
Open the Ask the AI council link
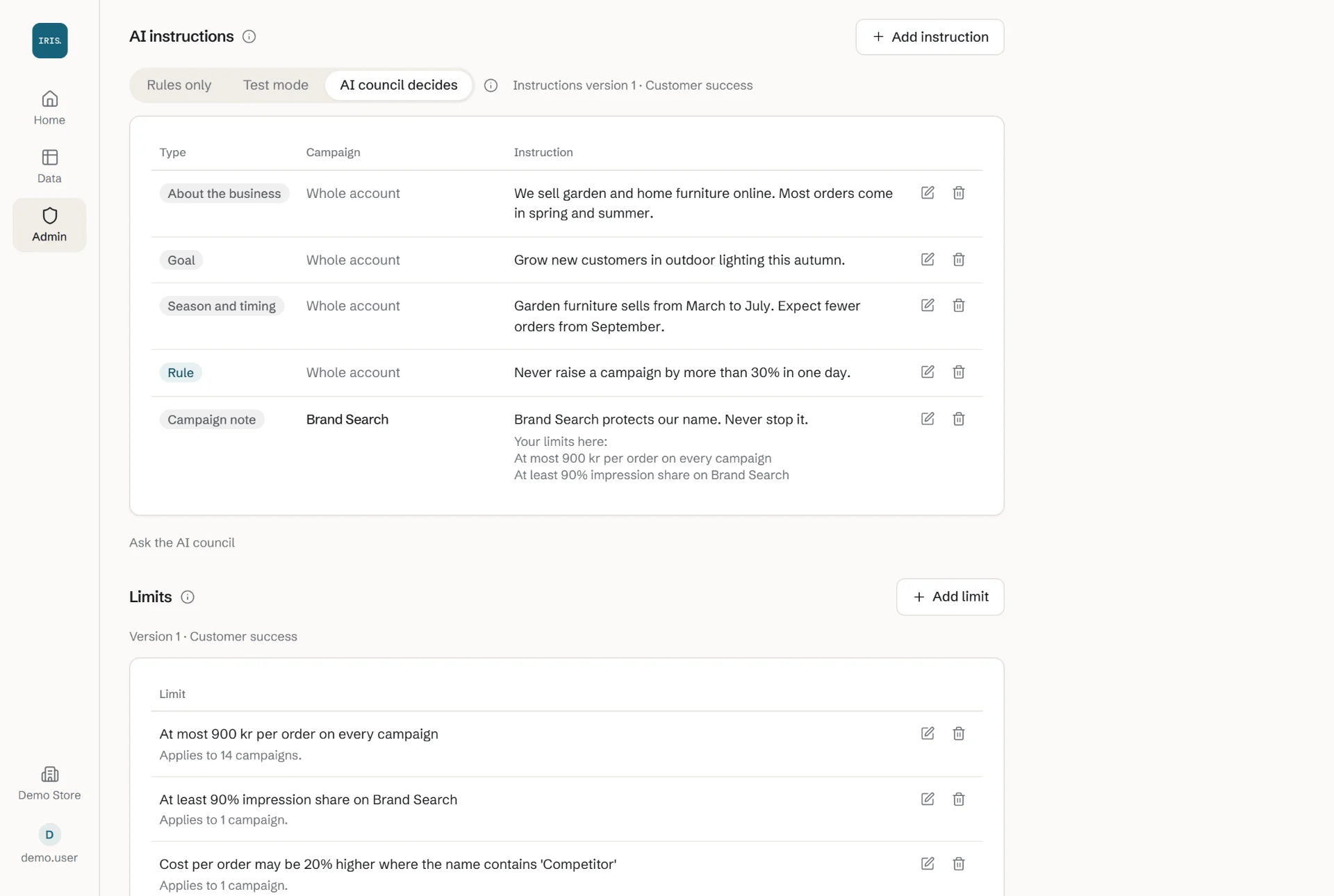pos(182,542)
